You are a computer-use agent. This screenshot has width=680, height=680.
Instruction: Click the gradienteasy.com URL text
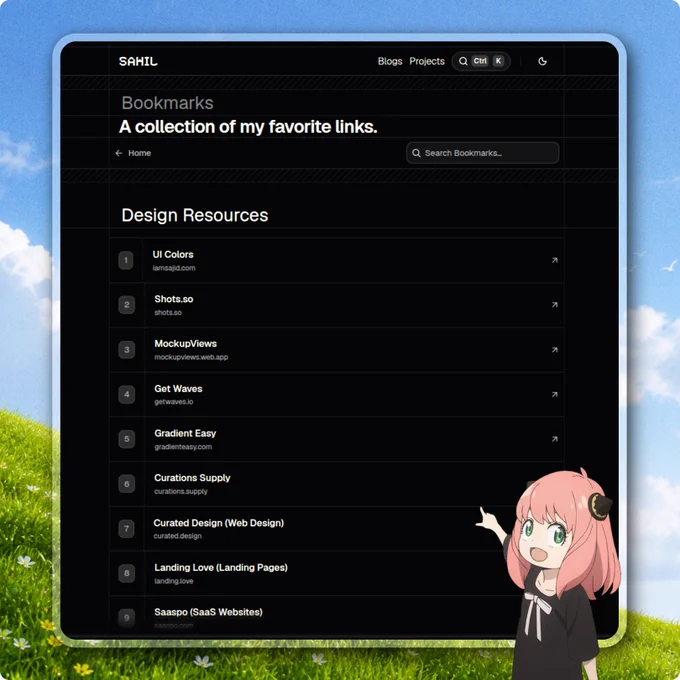pos(183,447)
